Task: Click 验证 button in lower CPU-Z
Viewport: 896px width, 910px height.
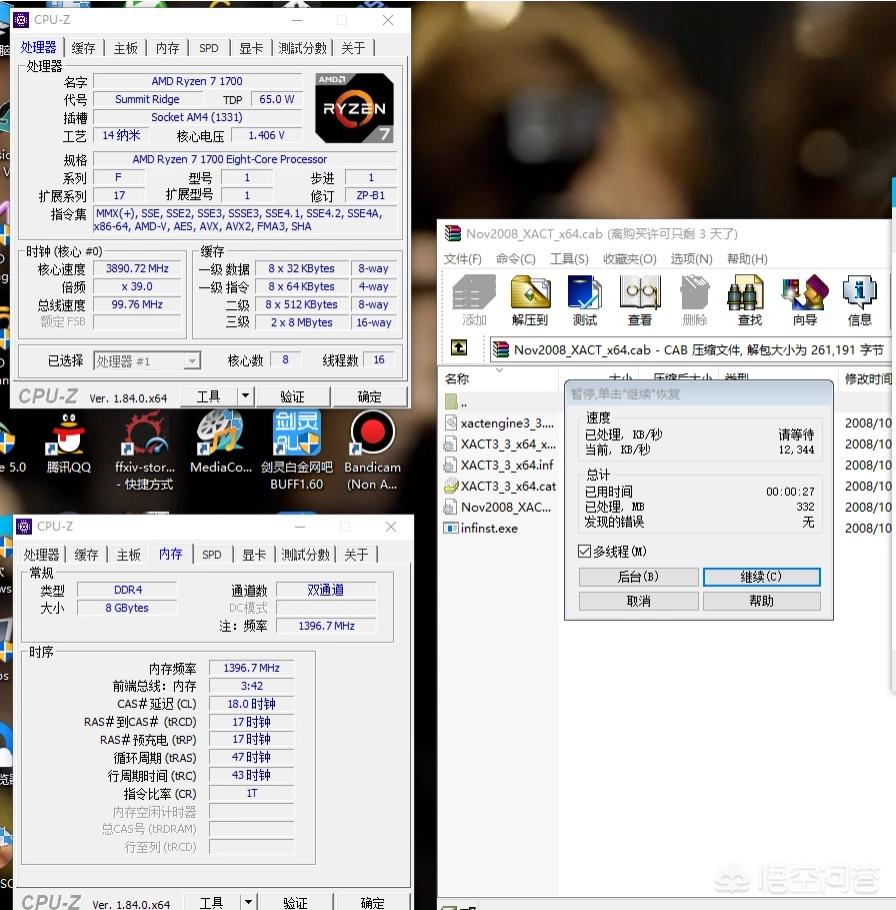Action: (x=295, y=902)
